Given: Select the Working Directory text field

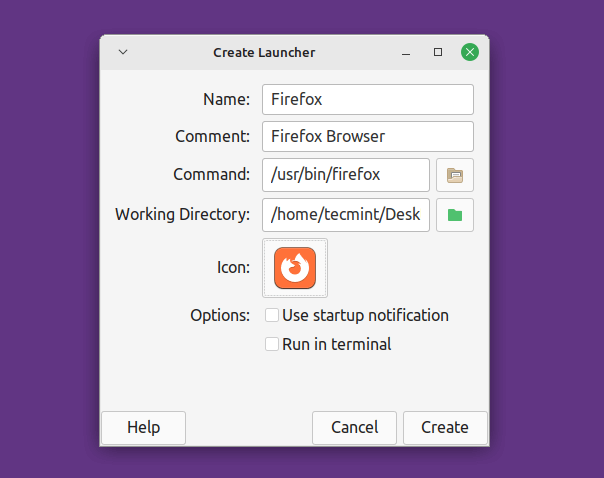Looking at the screenshot, I should 346,215.
